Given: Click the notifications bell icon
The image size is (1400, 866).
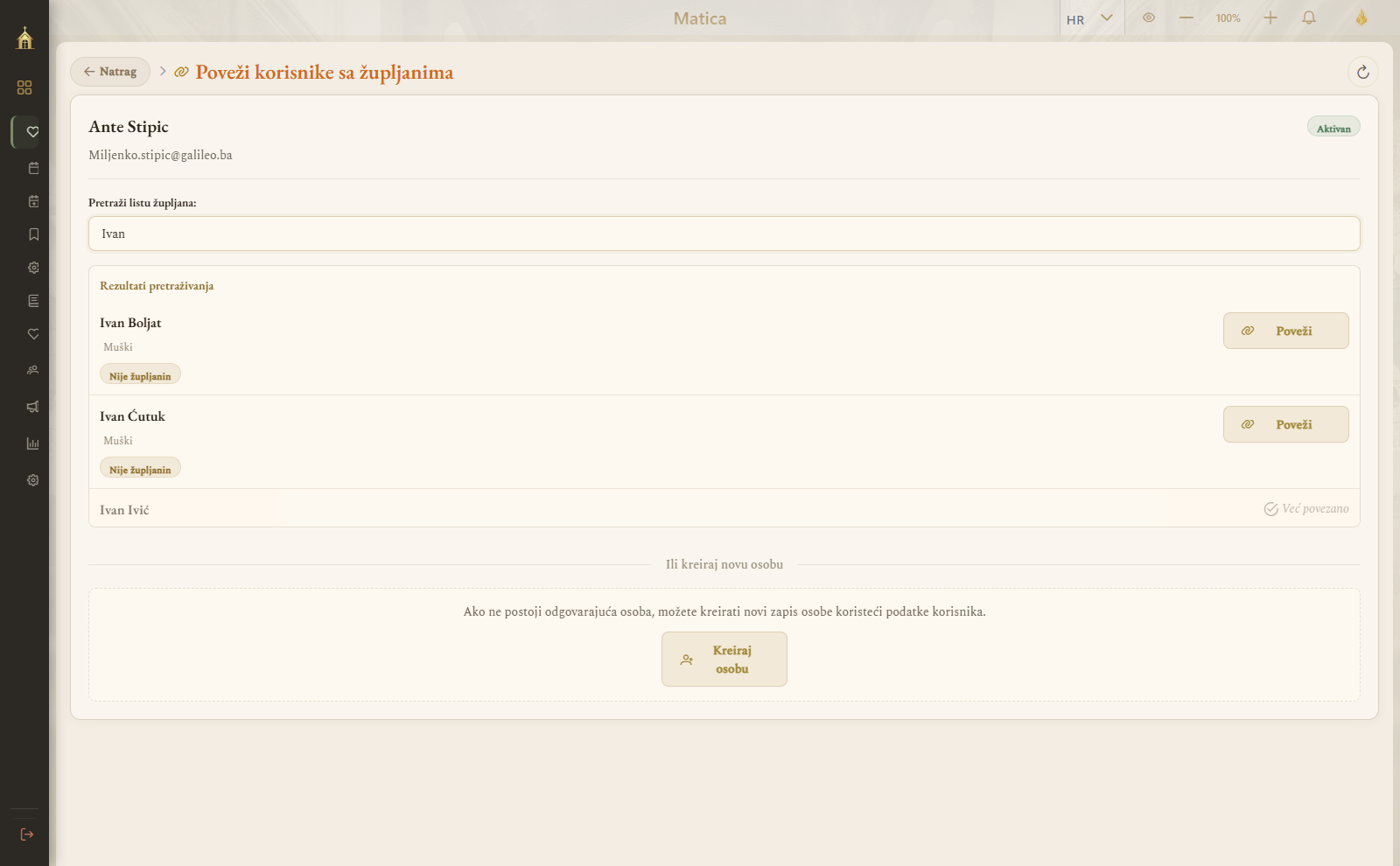Looking at the screenshot, I should (x=1309, y=17).
